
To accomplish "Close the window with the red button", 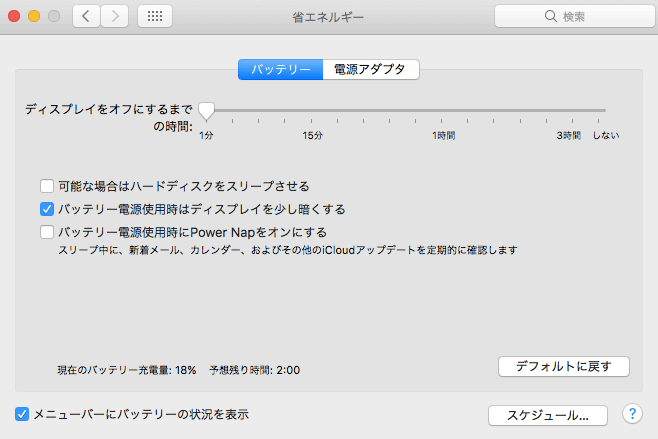I will [x=14, y=16].
